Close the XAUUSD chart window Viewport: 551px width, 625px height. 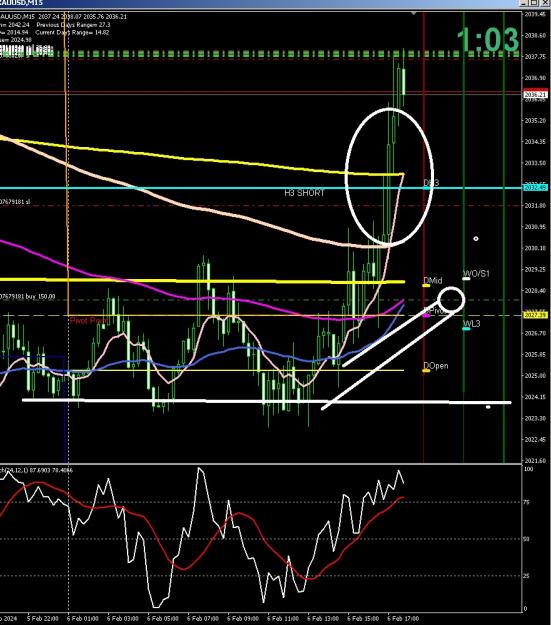pos(545,3)
